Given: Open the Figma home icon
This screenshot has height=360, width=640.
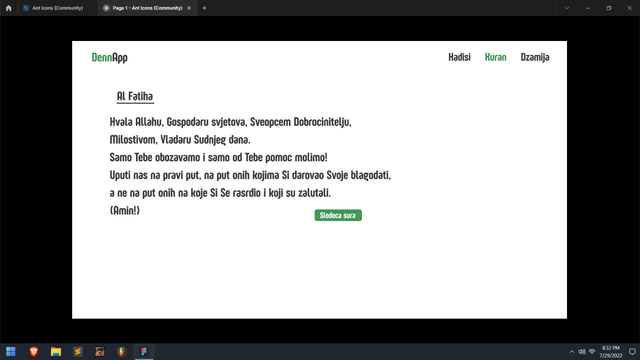Looking at the screenshot, I should [x=9, y=8].
